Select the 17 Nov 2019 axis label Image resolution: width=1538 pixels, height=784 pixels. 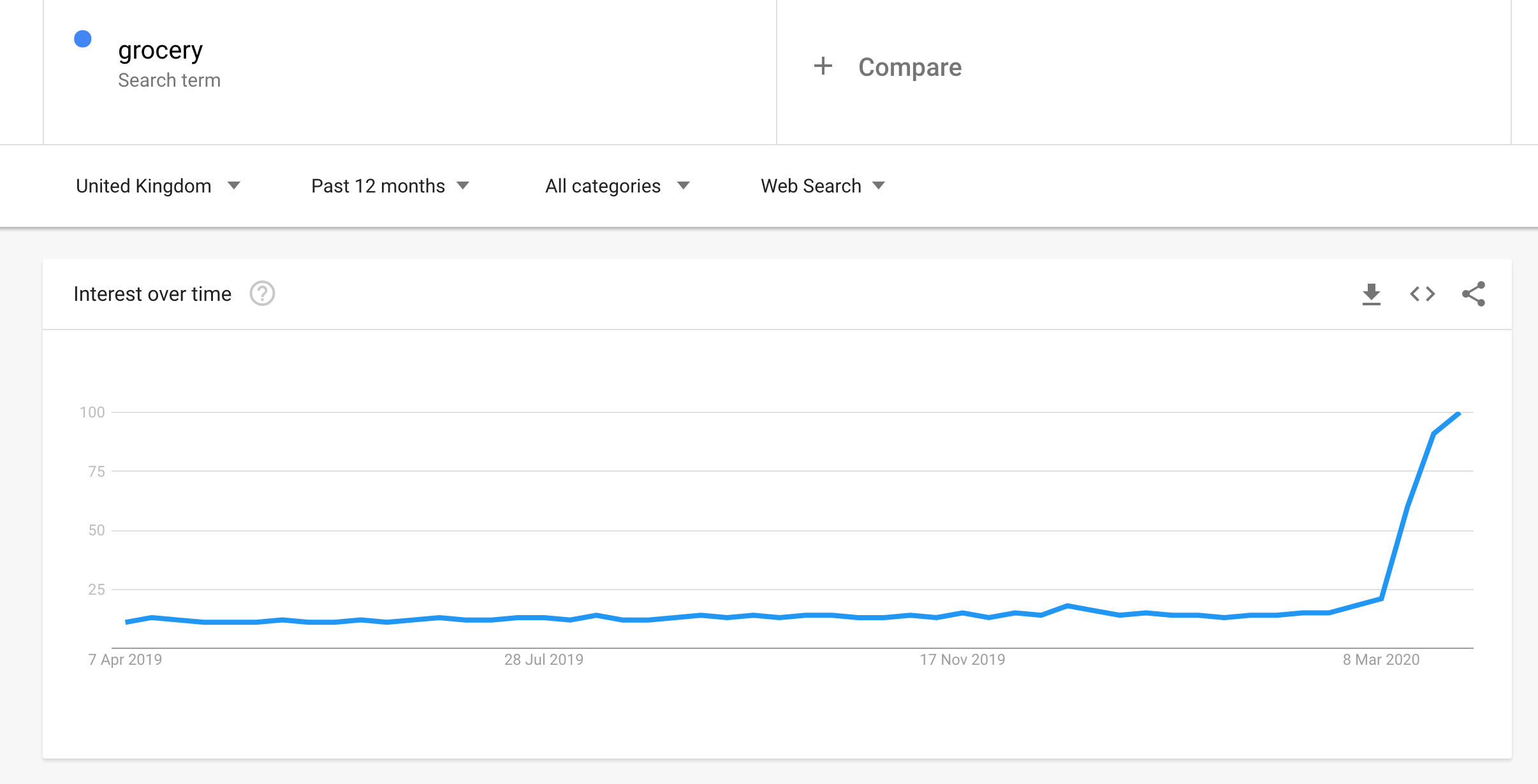coord(962,660)
